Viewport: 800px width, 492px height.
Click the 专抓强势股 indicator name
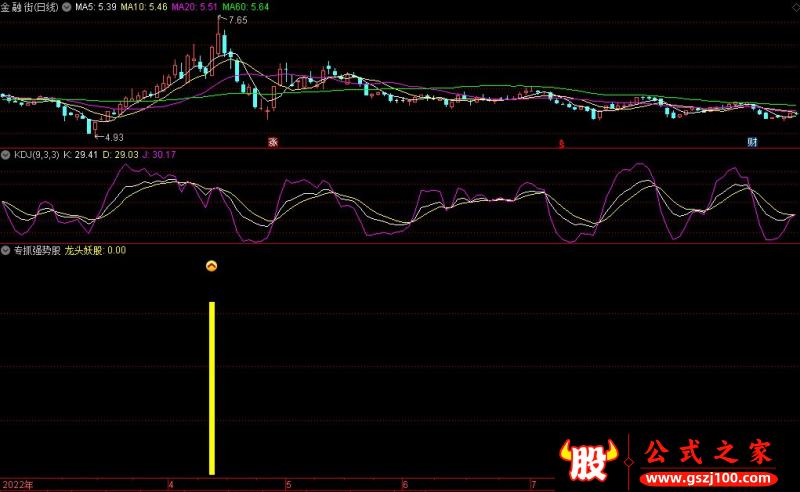point(37,250)
